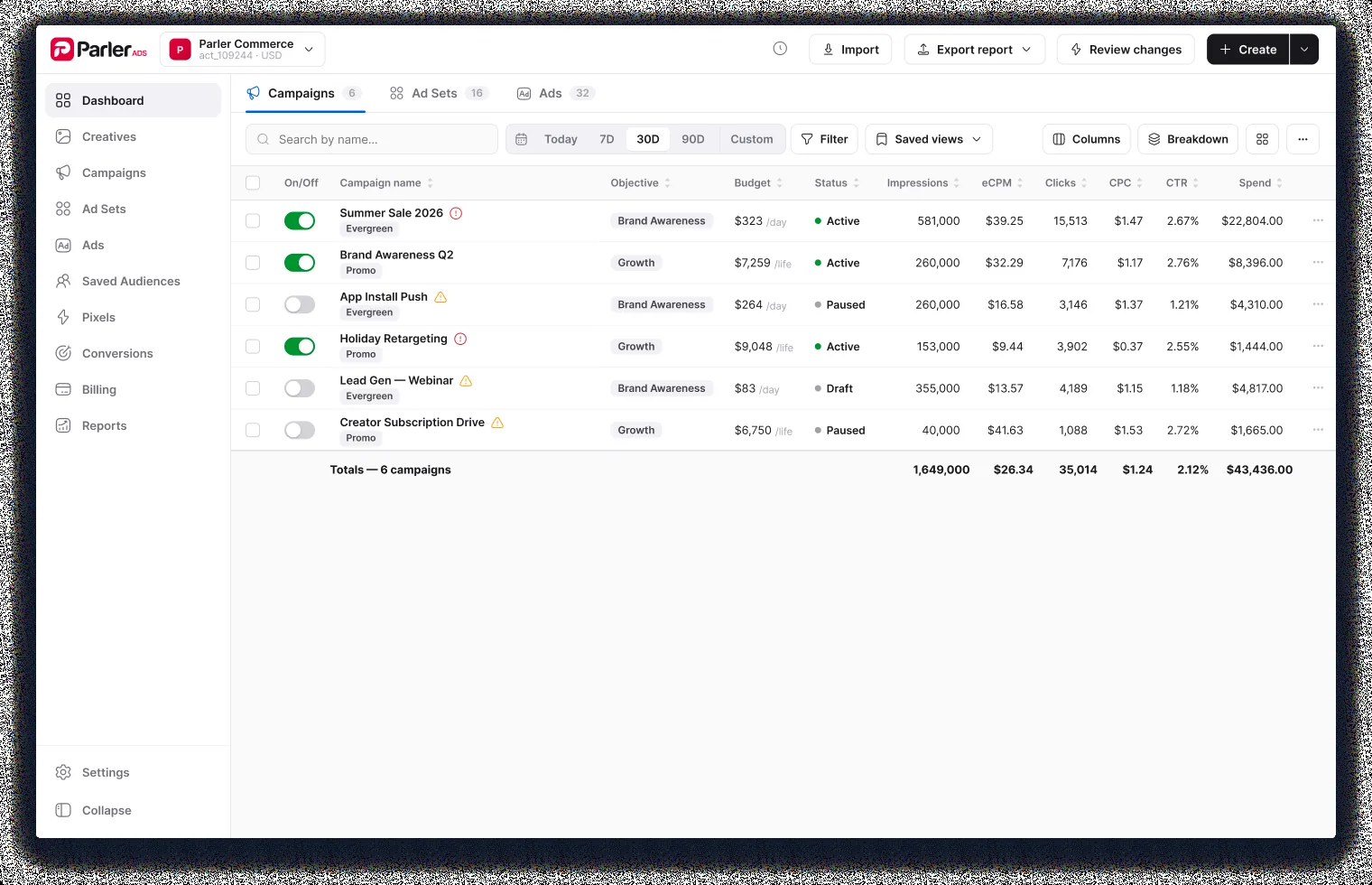
Task: Select the 7D date range
Action: pyautogui.click(x=607, y=139)
